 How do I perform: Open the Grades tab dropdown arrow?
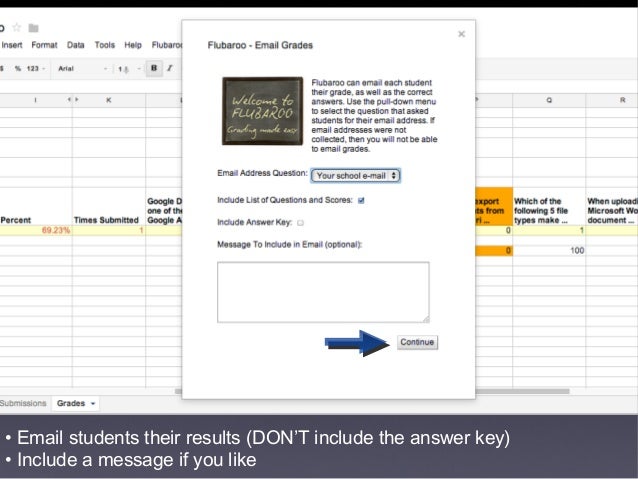click(x=93, y=404)
